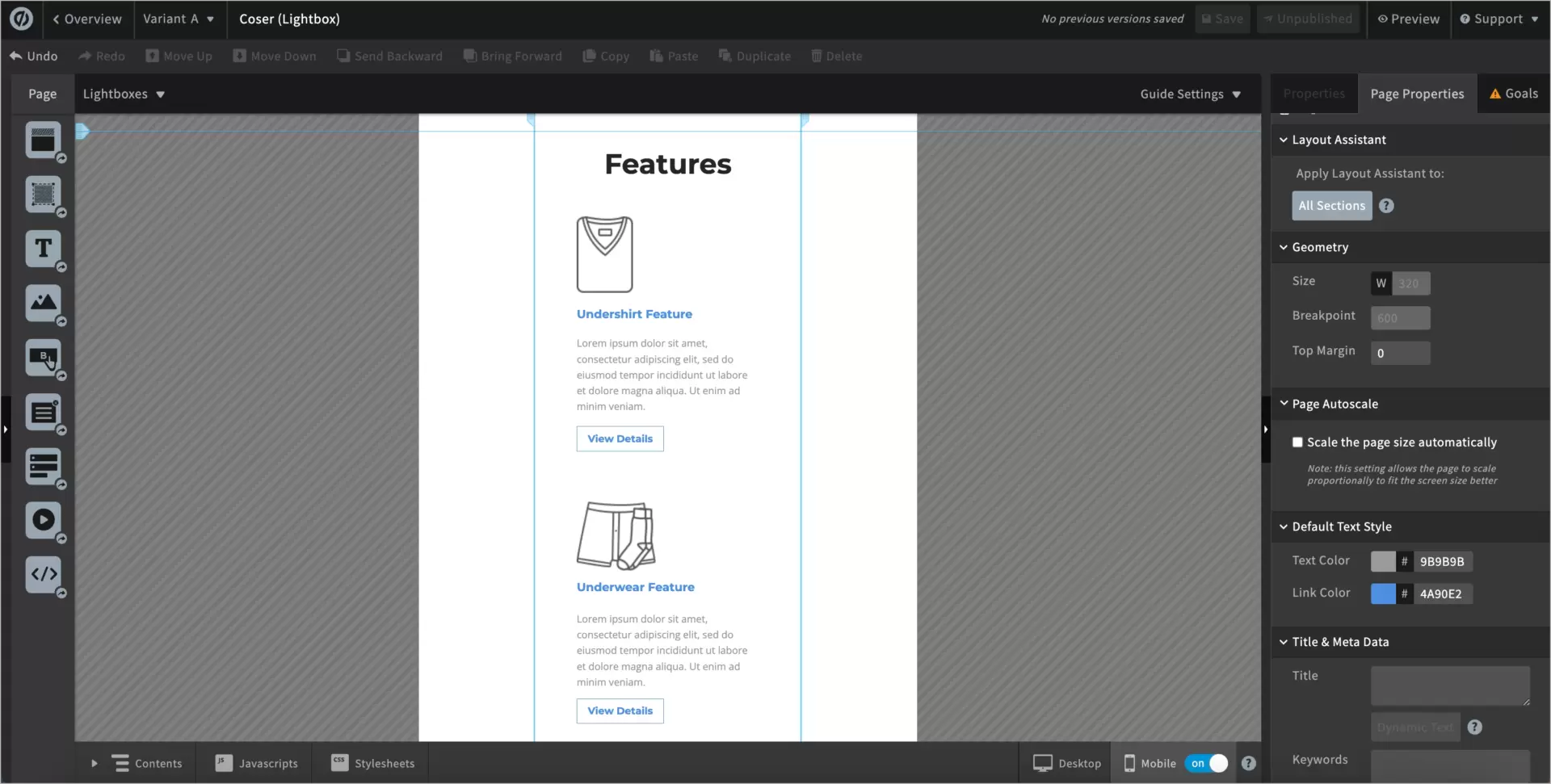Toggle the Unpublished status button
The width and height of the screenshot is (1551, 784).
[x=1307, y=19]
